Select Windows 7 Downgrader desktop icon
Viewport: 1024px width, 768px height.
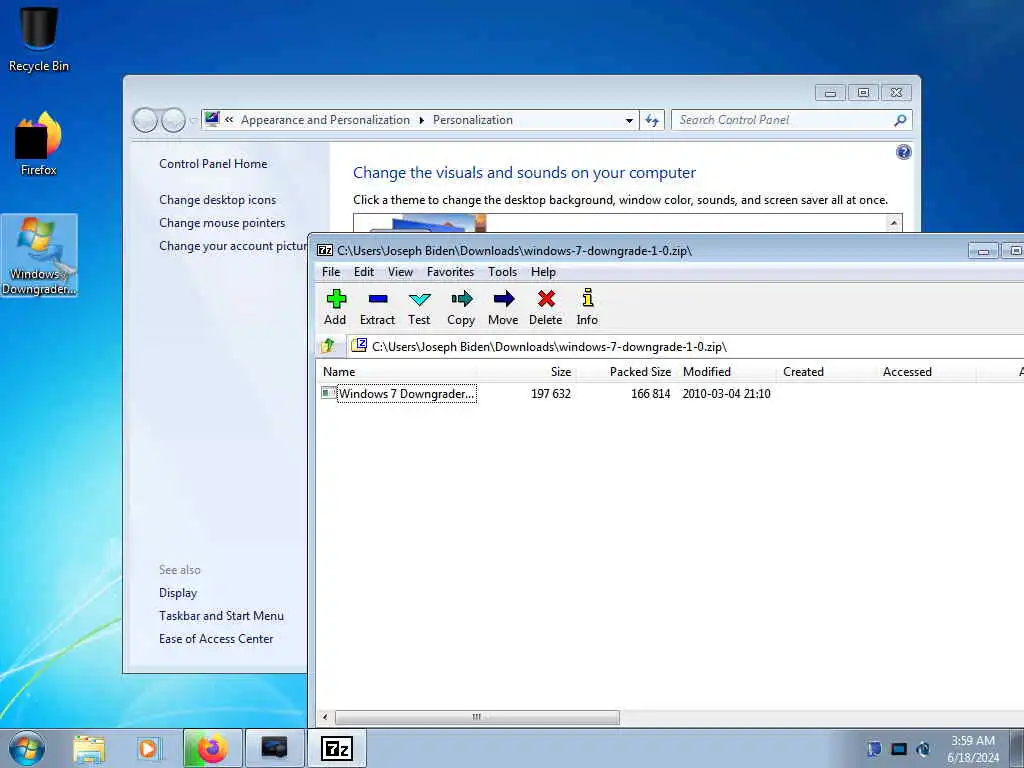tap(39, 255)
